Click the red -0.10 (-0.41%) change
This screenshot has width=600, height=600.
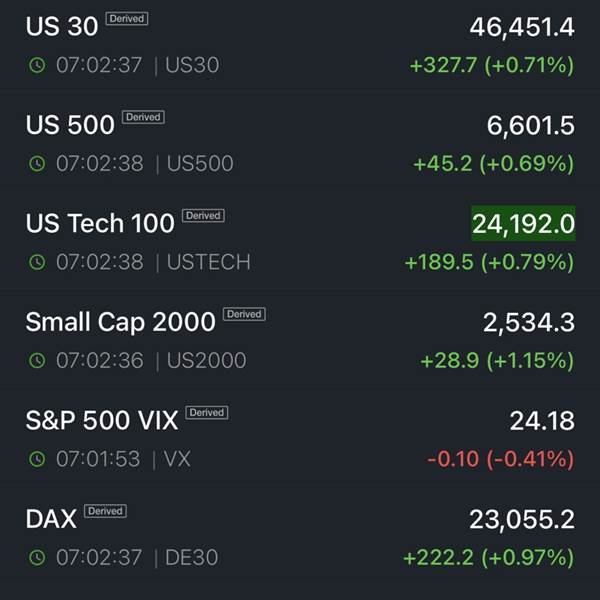pyautogui.click(x=500, y=459)
